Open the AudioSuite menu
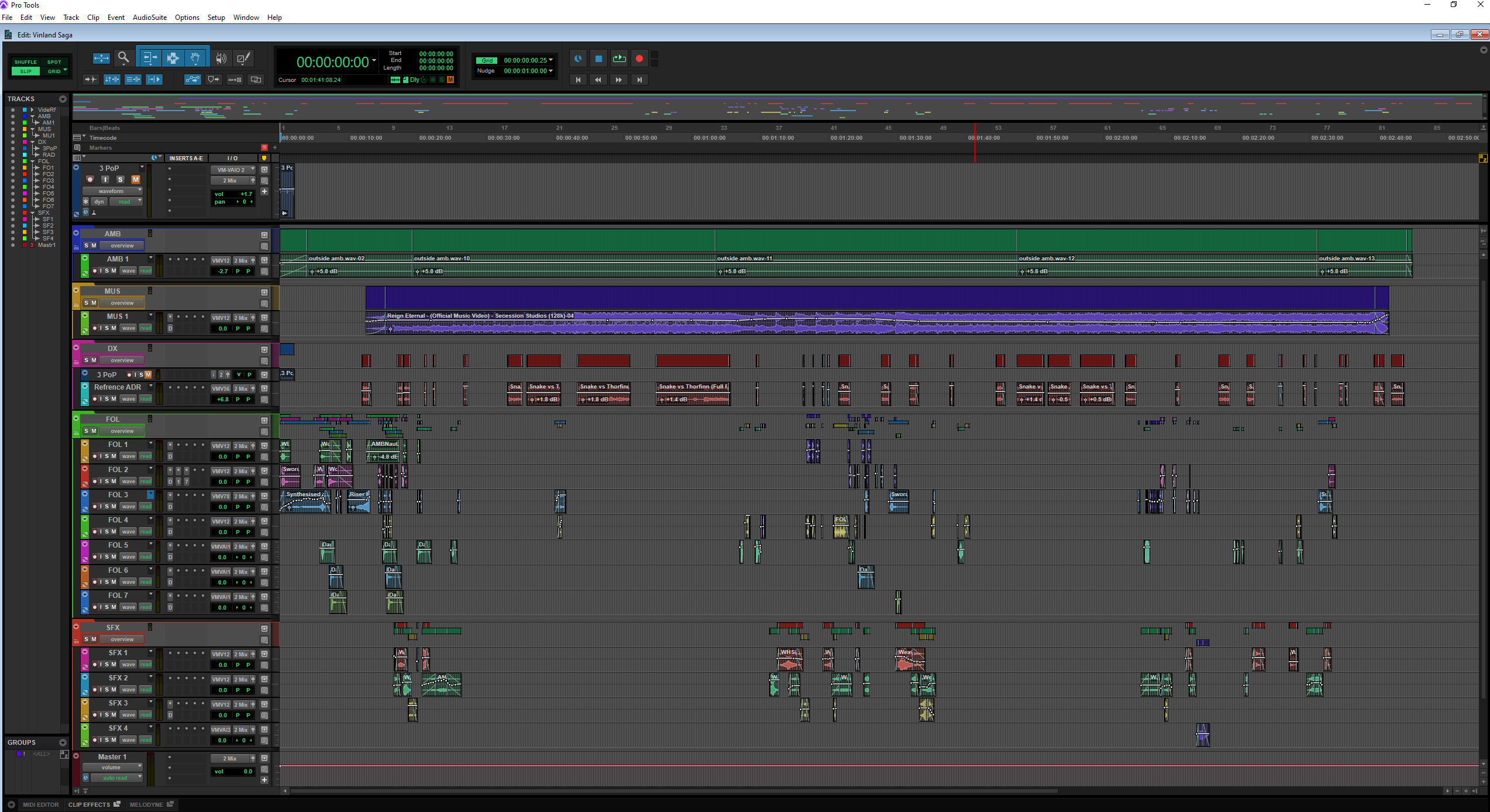This screenshot has height=812, width=1490. click(150, 18)
